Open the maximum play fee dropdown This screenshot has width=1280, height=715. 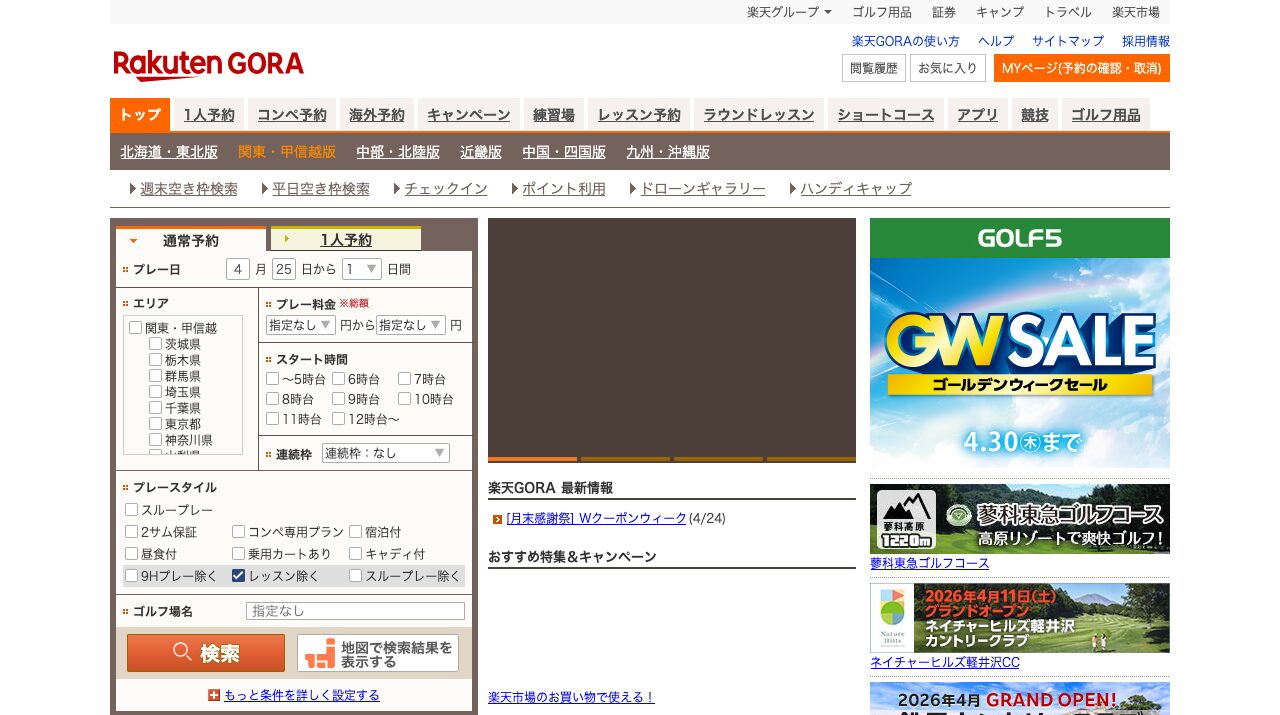coord(410,325)
